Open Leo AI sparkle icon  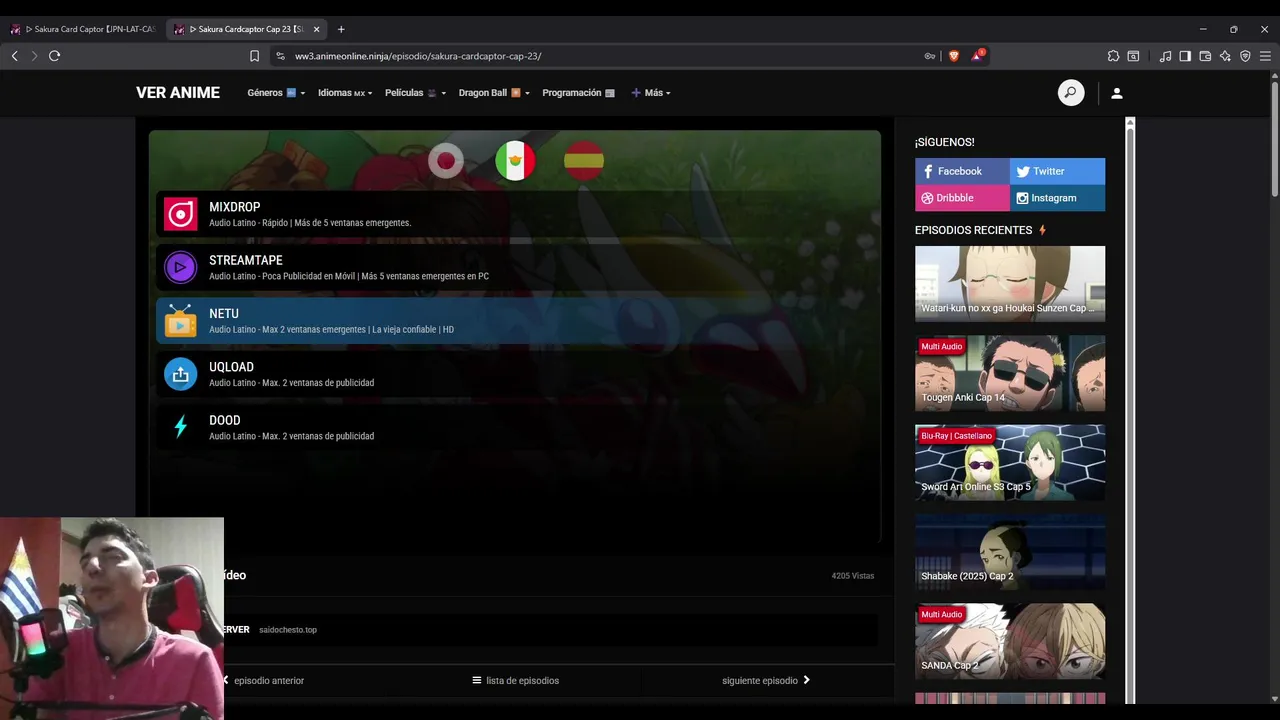point(1225,56)
